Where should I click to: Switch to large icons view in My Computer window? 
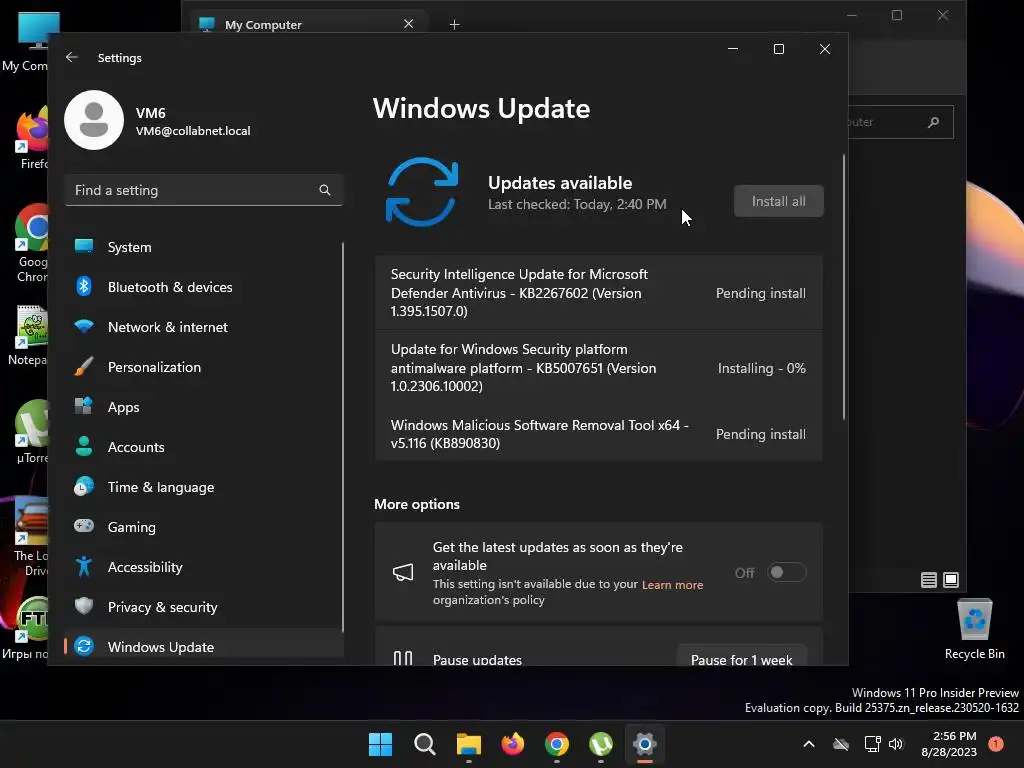click(x=951, y=580)
